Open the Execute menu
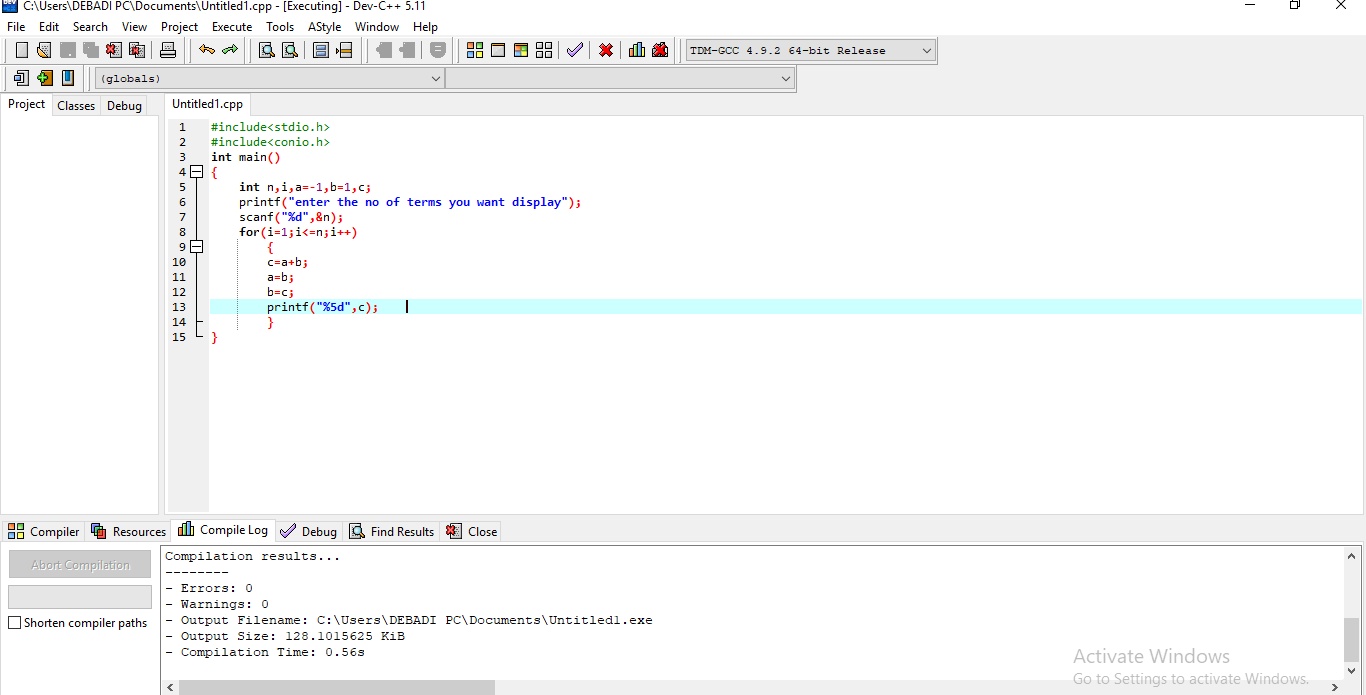The height and width of the screenshot is (695, 1366). tap(232, 27)
